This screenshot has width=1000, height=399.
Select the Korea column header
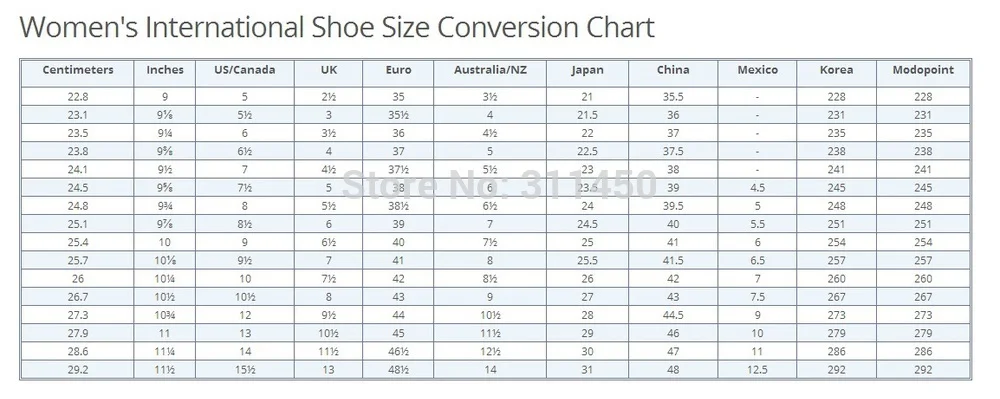pos(836,70)
